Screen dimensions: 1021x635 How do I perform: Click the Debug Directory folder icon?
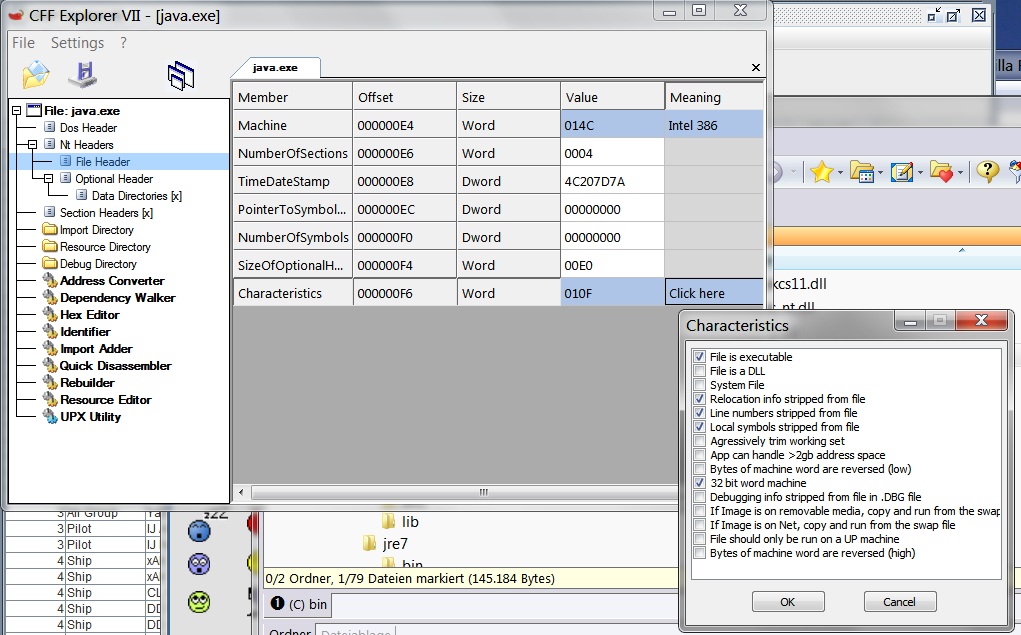[x=49, y=263]
